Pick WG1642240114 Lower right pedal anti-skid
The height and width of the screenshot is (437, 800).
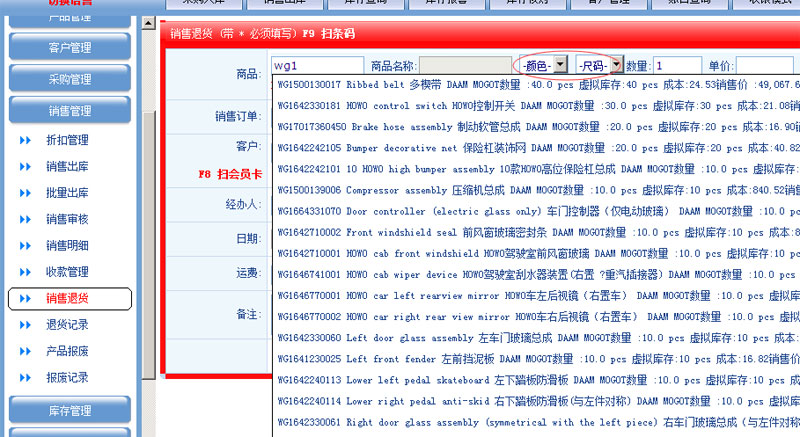pos(536,401)
